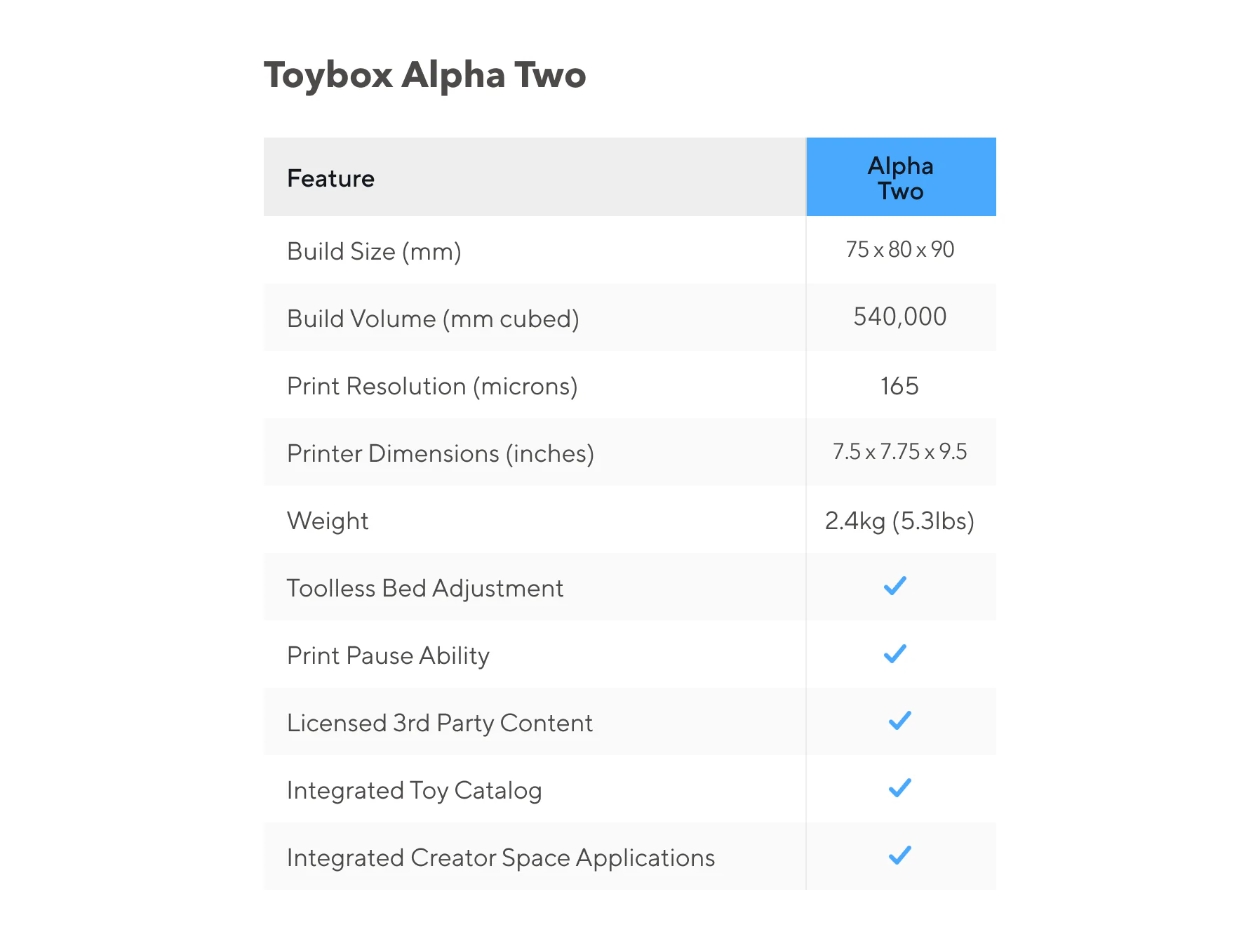Click the 2.4kg (5.3lbs) weight value
The image size is (1260, 946).
(x=900, y=521)
